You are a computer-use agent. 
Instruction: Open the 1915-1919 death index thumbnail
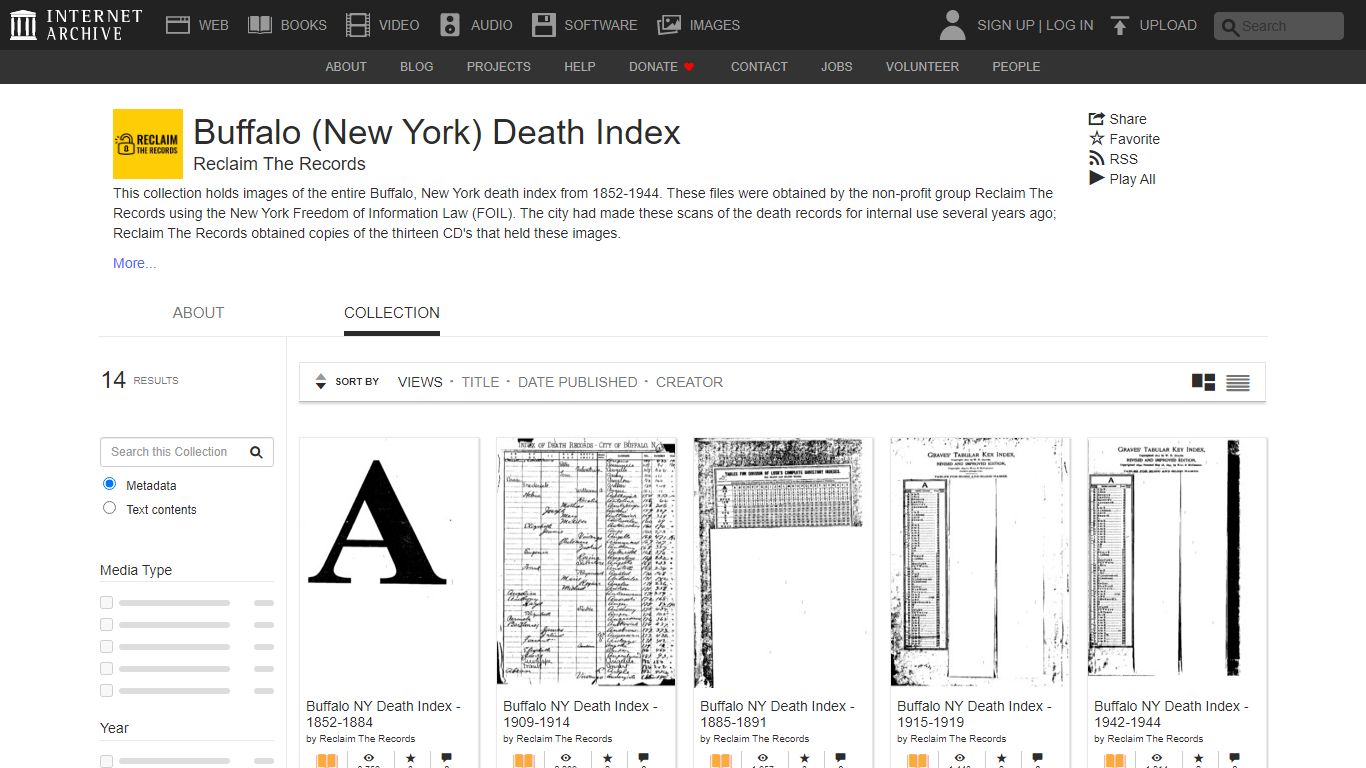980,562
